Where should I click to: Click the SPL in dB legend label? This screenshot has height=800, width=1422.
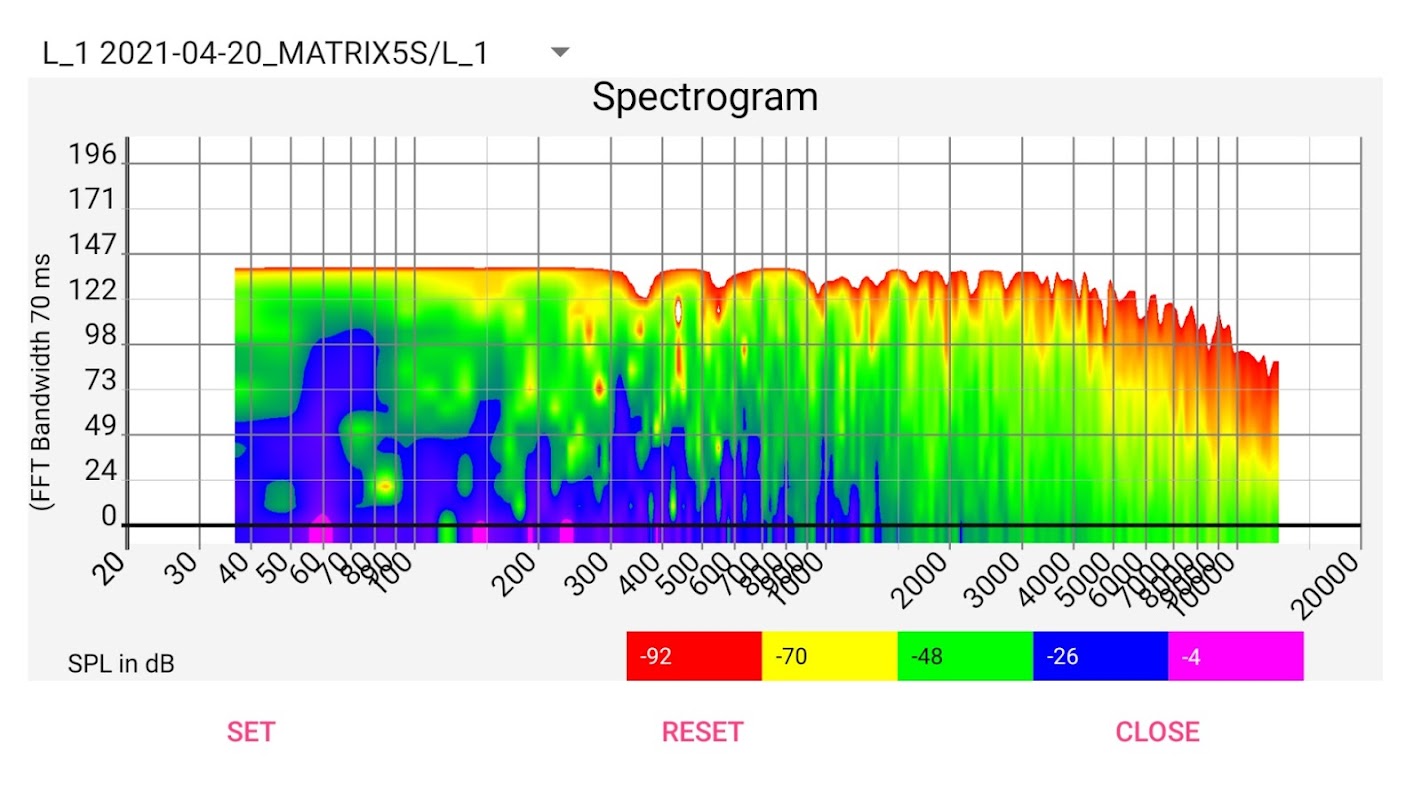(121, 663)
